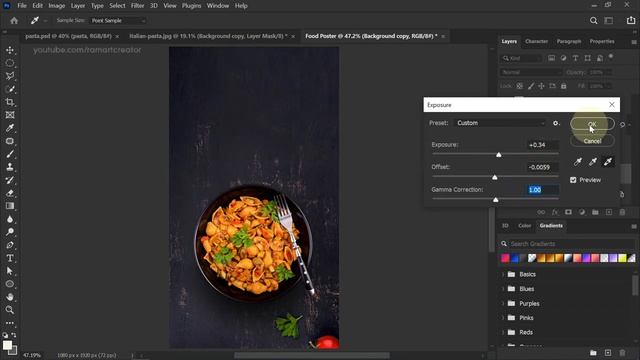The height and width of the screenshot is (360, 640).
Task: Open the Window menu
Action: point(218,6)
